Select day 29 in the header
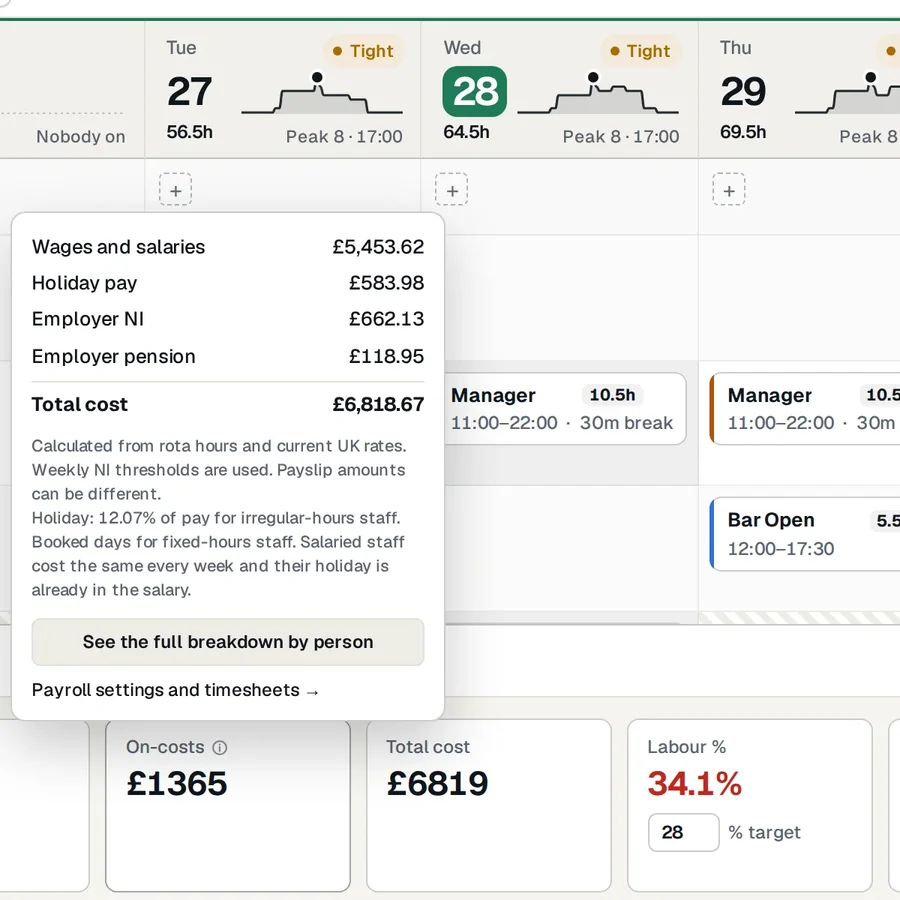This screenshot has height=900, width=900. pos(743,91)
